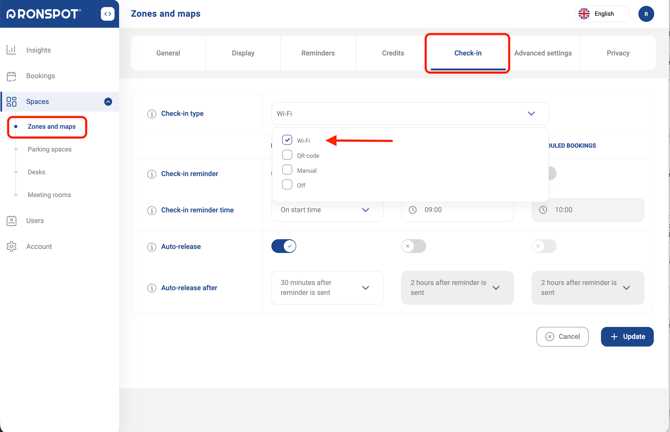Open Desks submenu item

pyautogui.click(x=36, y=172)
